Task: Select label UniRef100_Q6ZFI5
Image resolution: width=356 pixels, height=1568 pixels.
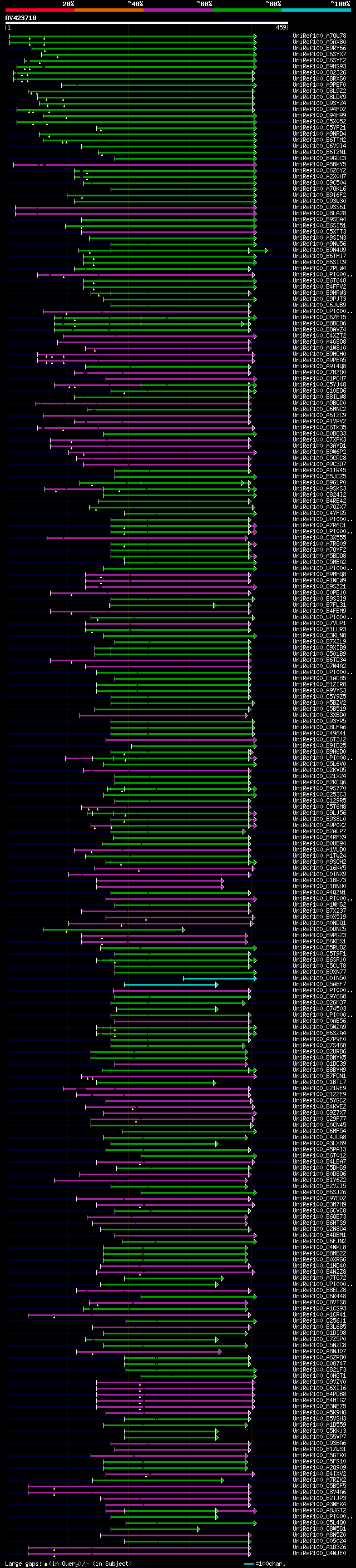Action: click(x=319, y=317)
